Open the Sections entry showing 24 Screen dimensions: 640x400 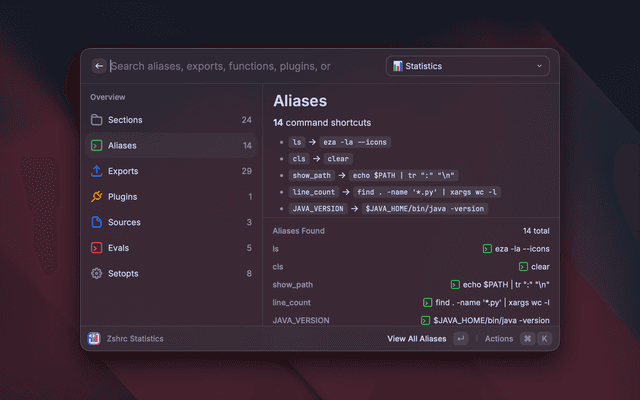tap(170, 120)
